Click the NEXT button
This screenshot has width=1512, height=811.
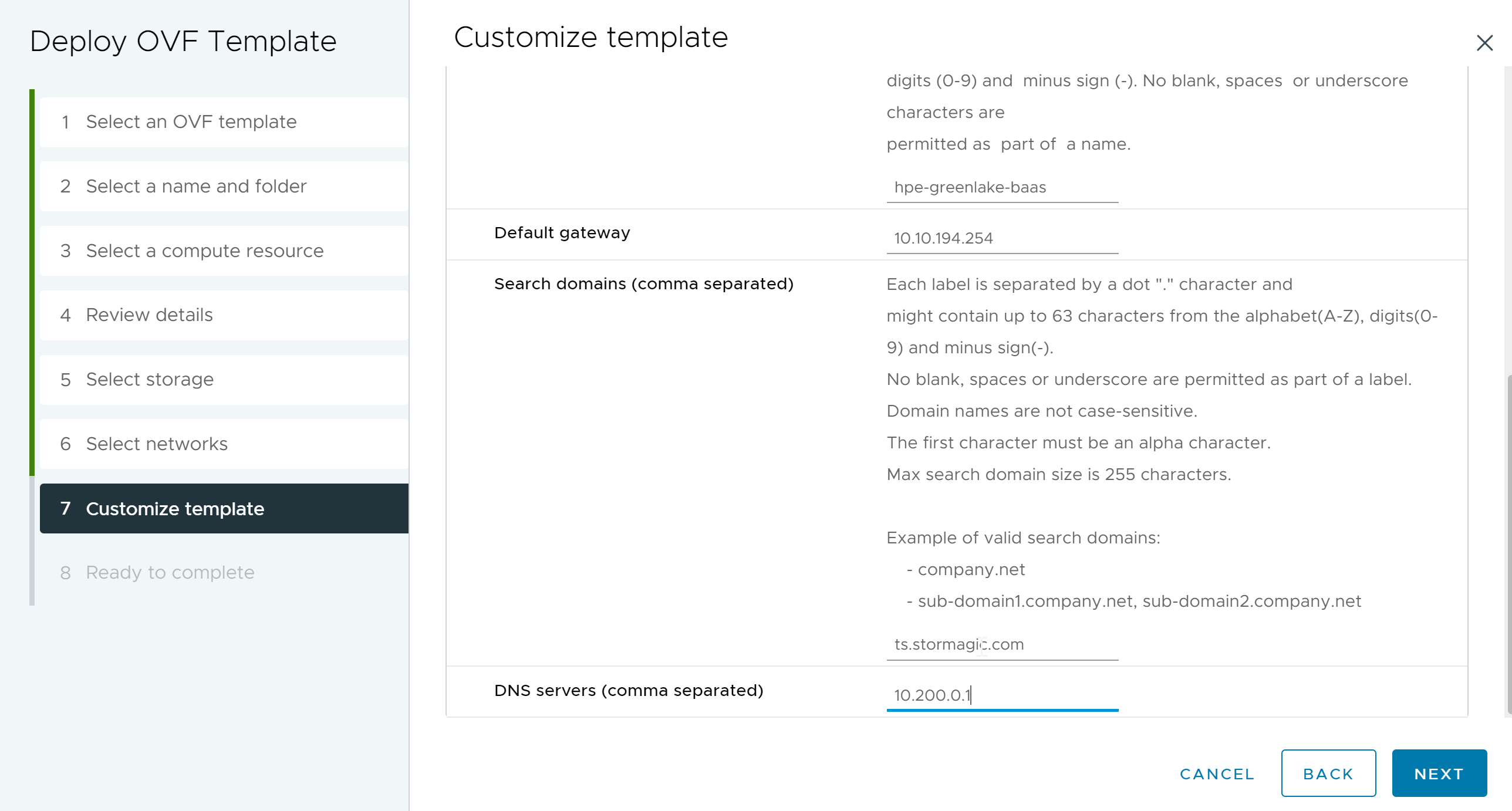[1439, 773]
